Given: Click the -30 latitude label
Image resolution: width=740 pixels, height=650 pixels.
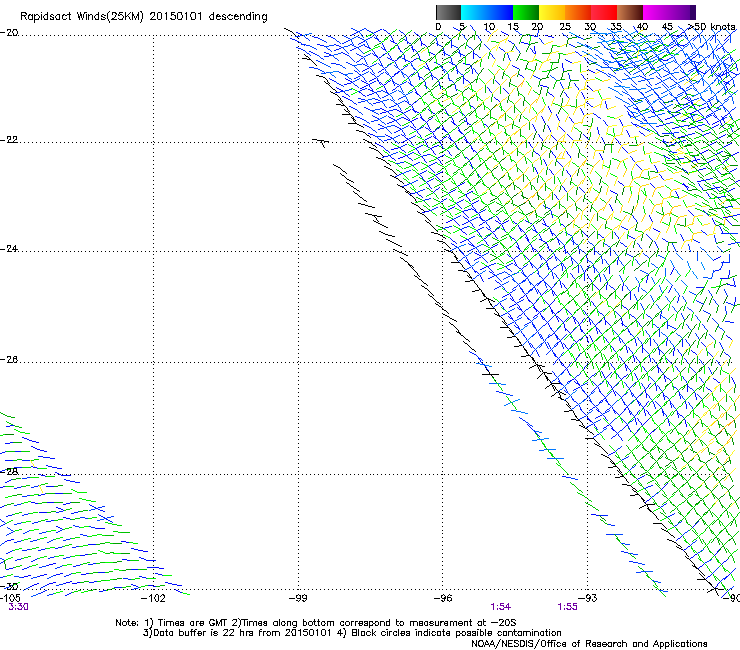Looking at the screenshot, I should click(x=9, y=587).
